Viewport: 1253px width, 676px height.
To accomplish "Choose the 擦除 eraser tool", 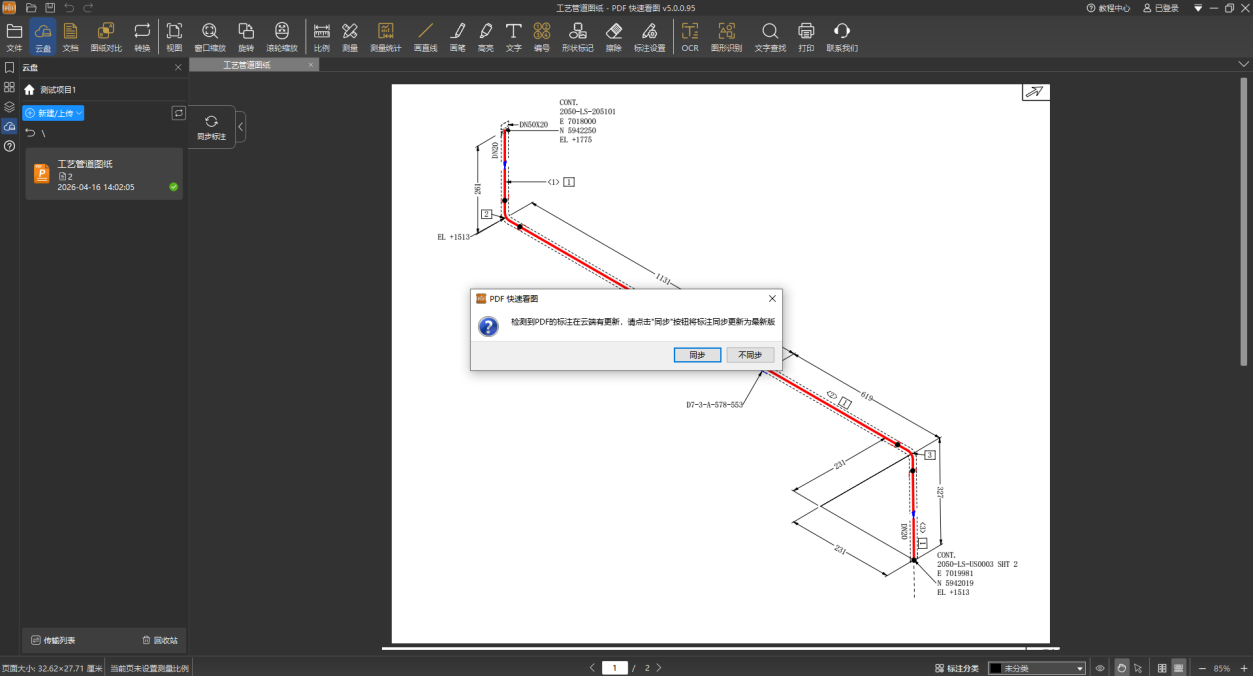I will 613,37.
